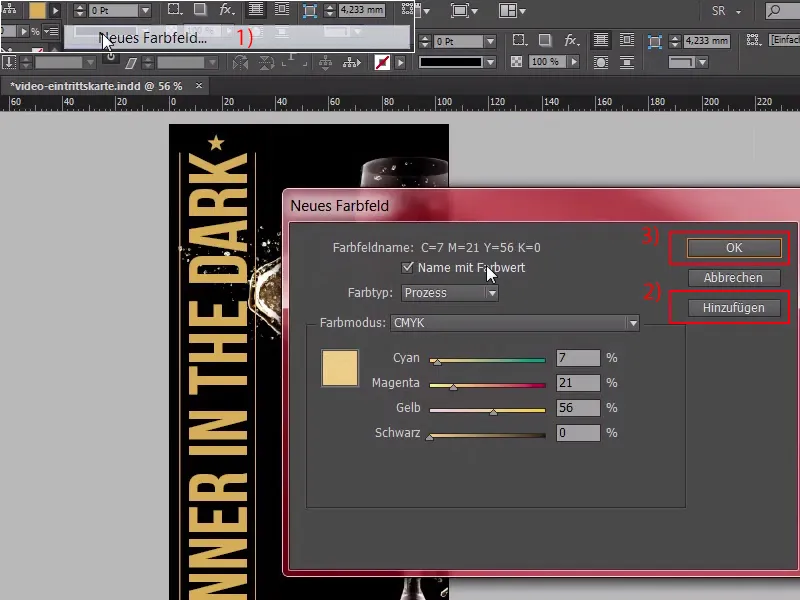Click the 100 % opacity field
This screenshot has height=600, width=800.
click(x=547, y=62)
